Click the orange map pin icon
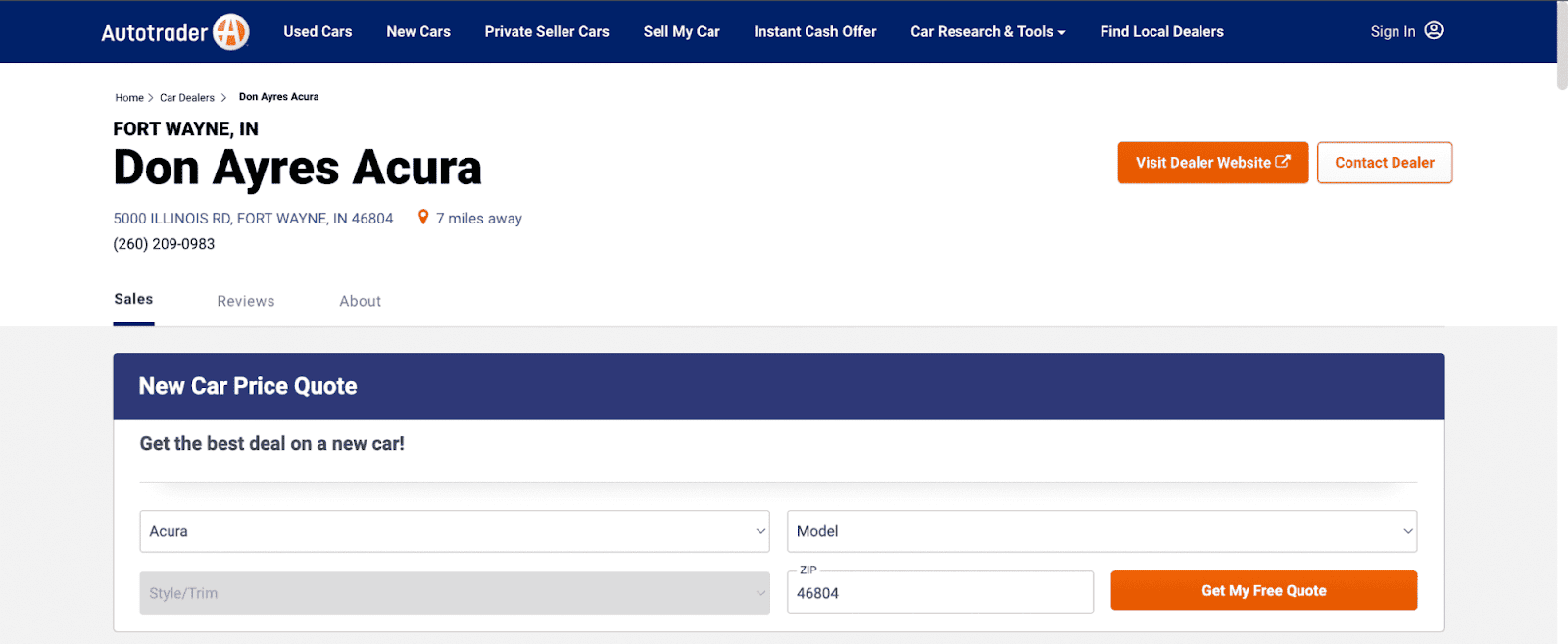This screenshot has height=644, width=1568. click(423, 218)
